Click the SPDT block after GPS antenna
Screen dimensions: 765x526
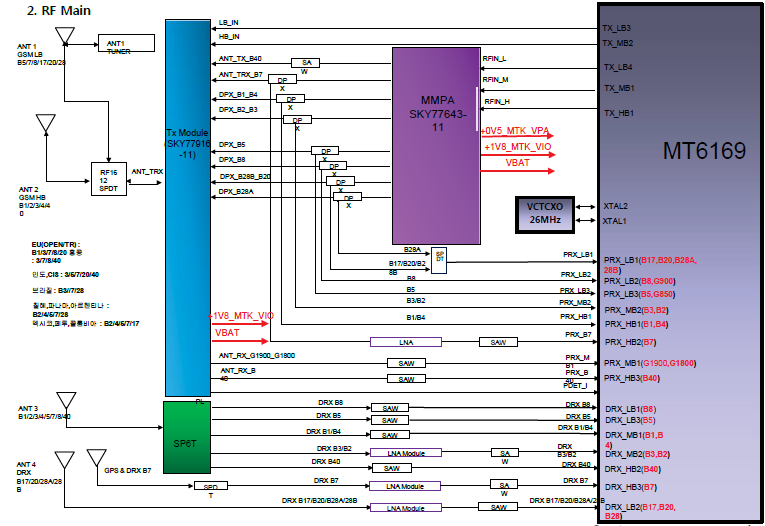(x=211, y=486)
